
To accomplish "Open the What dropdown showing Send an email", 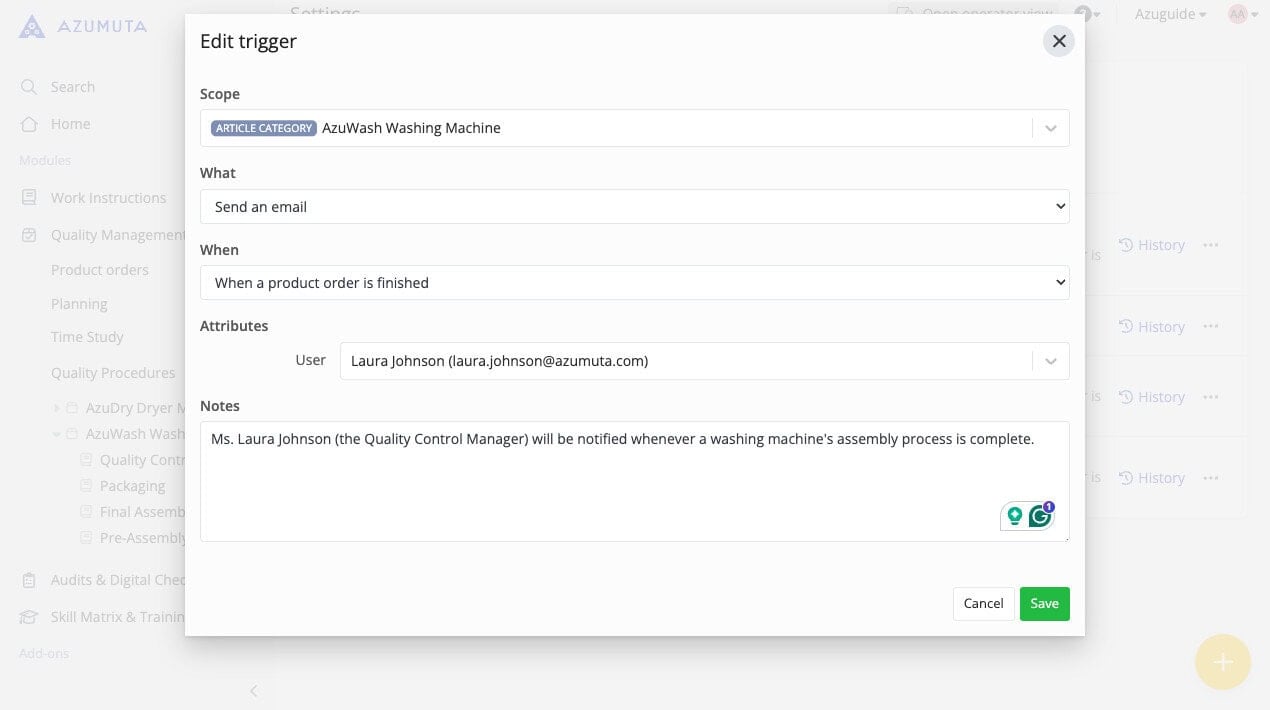I will pos(634,207).
